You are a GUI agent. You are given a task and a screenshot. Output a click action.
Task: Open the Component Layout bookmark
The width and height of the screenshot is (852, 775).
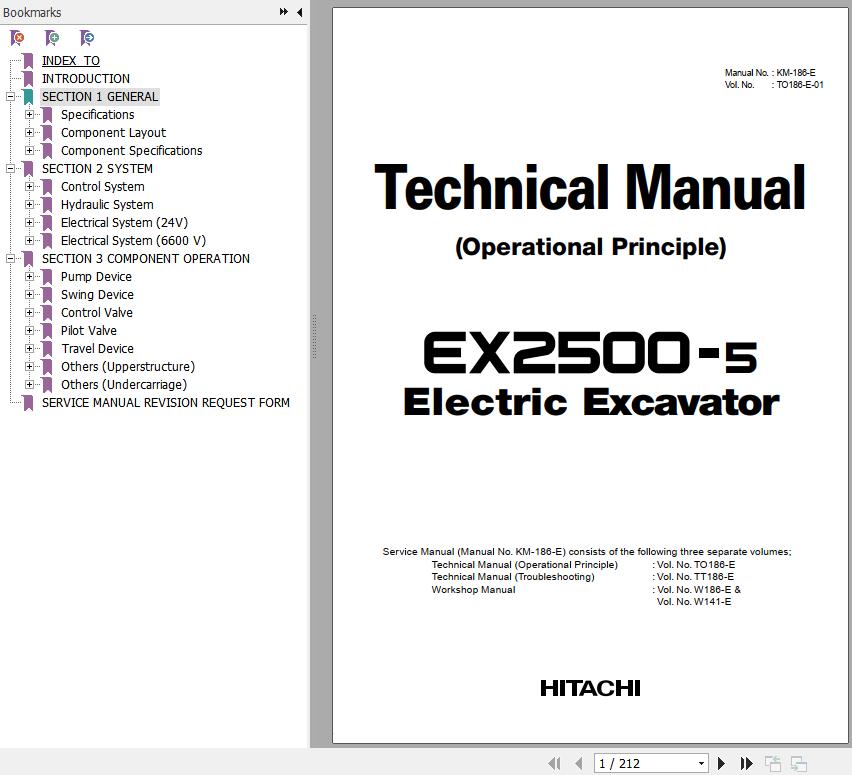pyautogui.click(x=114, y=133)
